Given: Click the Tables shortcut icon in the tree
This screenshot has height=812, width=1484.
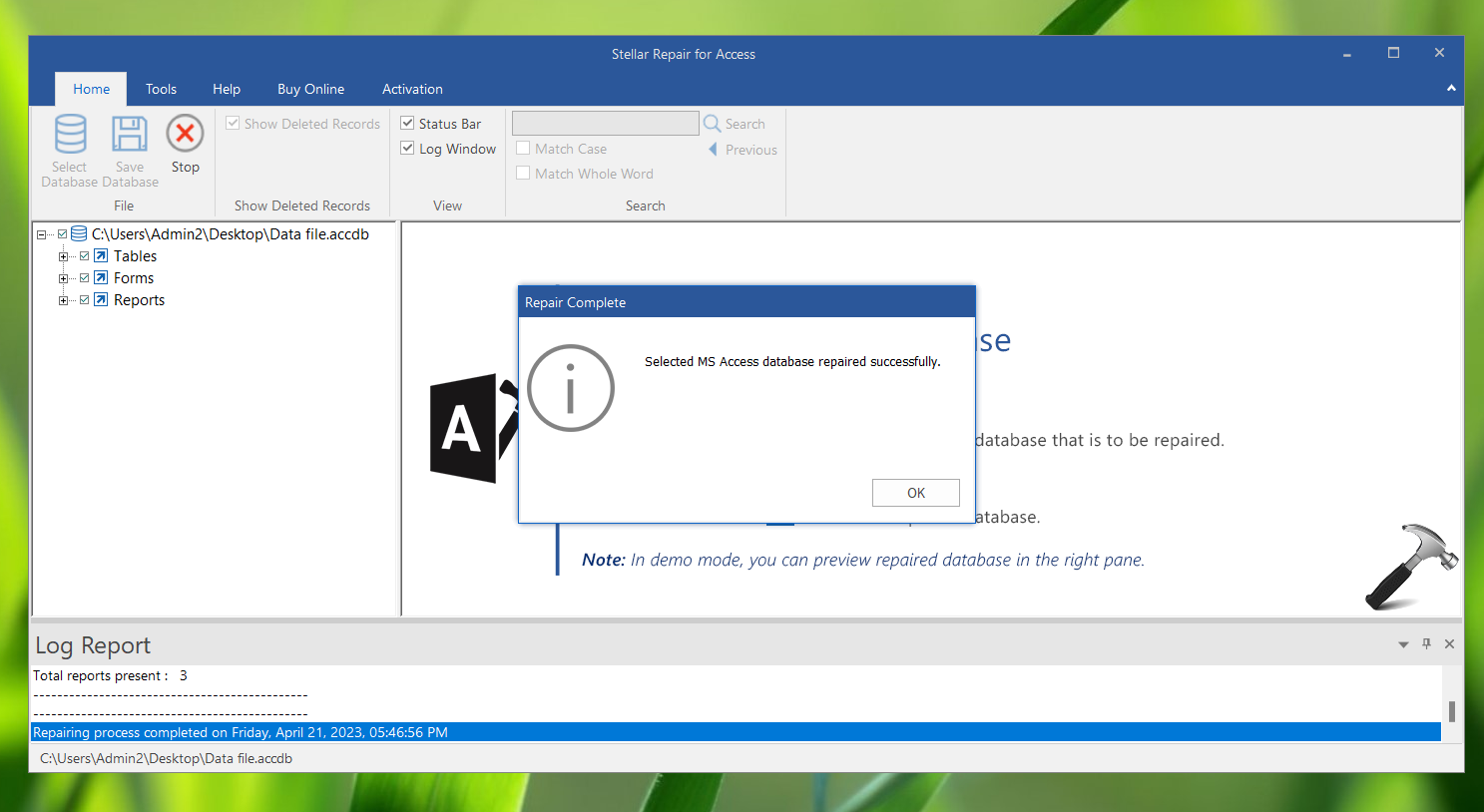Looking at the screenshot, I should pyautogui.click(x=101, y=256).
